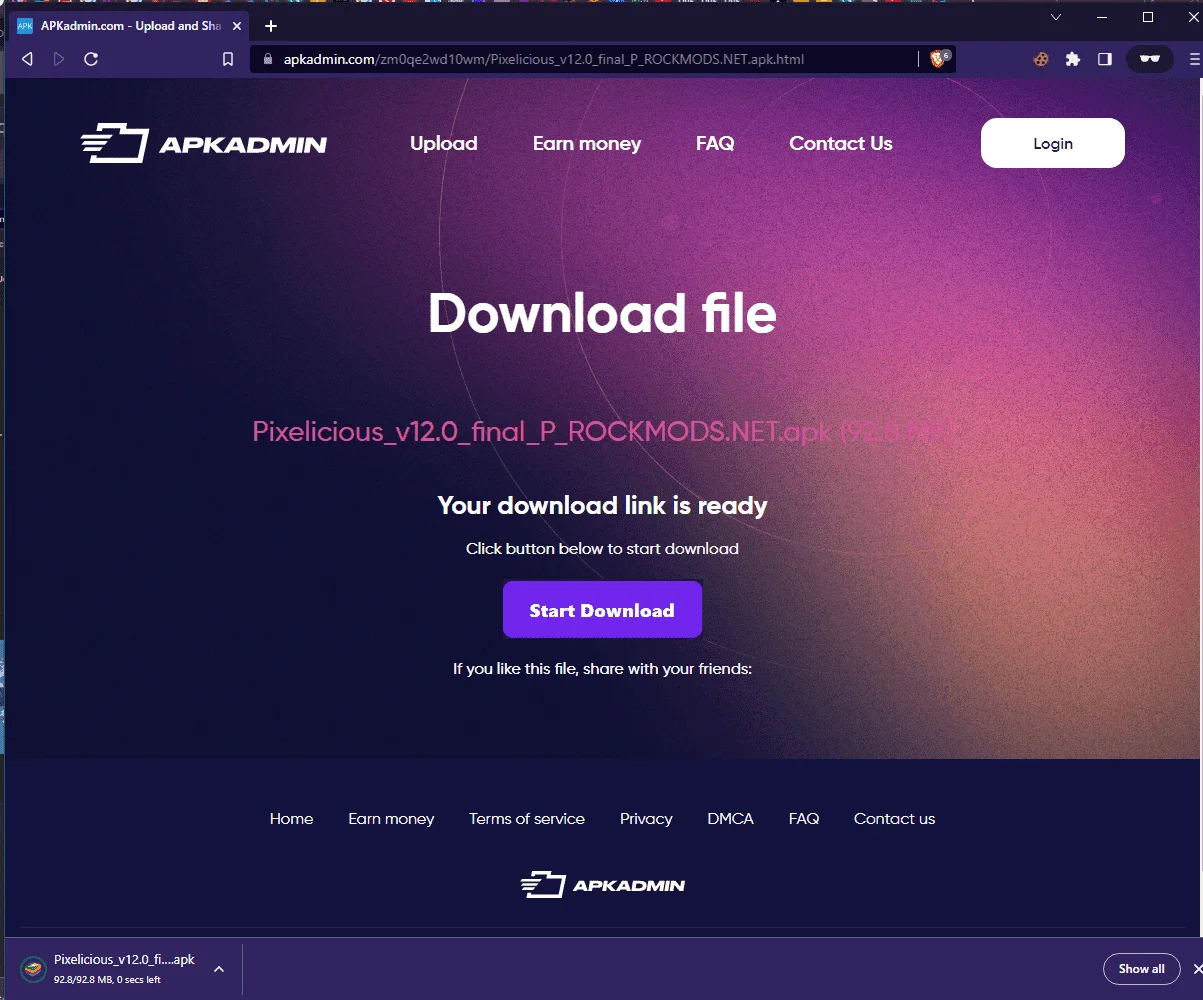Expand the tab search chevron
1203x1000 pixels.
(1056, 18)
